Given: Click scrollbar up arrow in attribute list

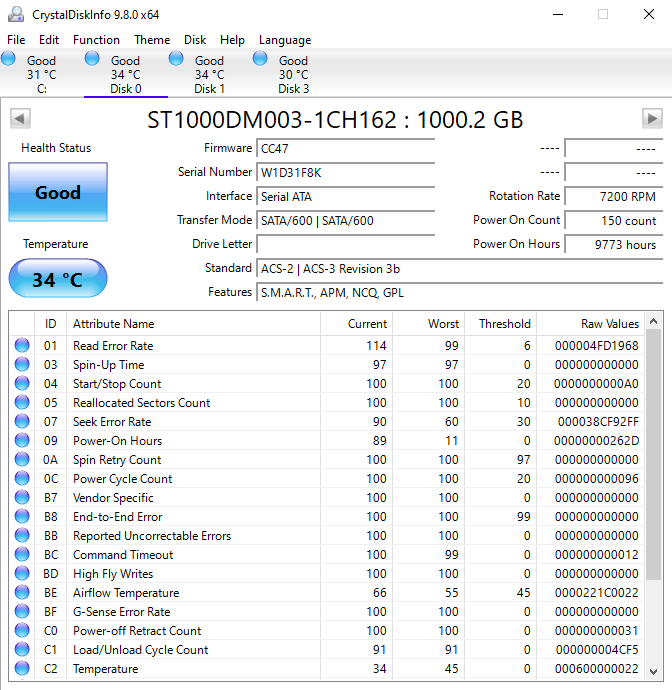Looking at the screenshot, I should pyautogui.click(x=654, y=321).
